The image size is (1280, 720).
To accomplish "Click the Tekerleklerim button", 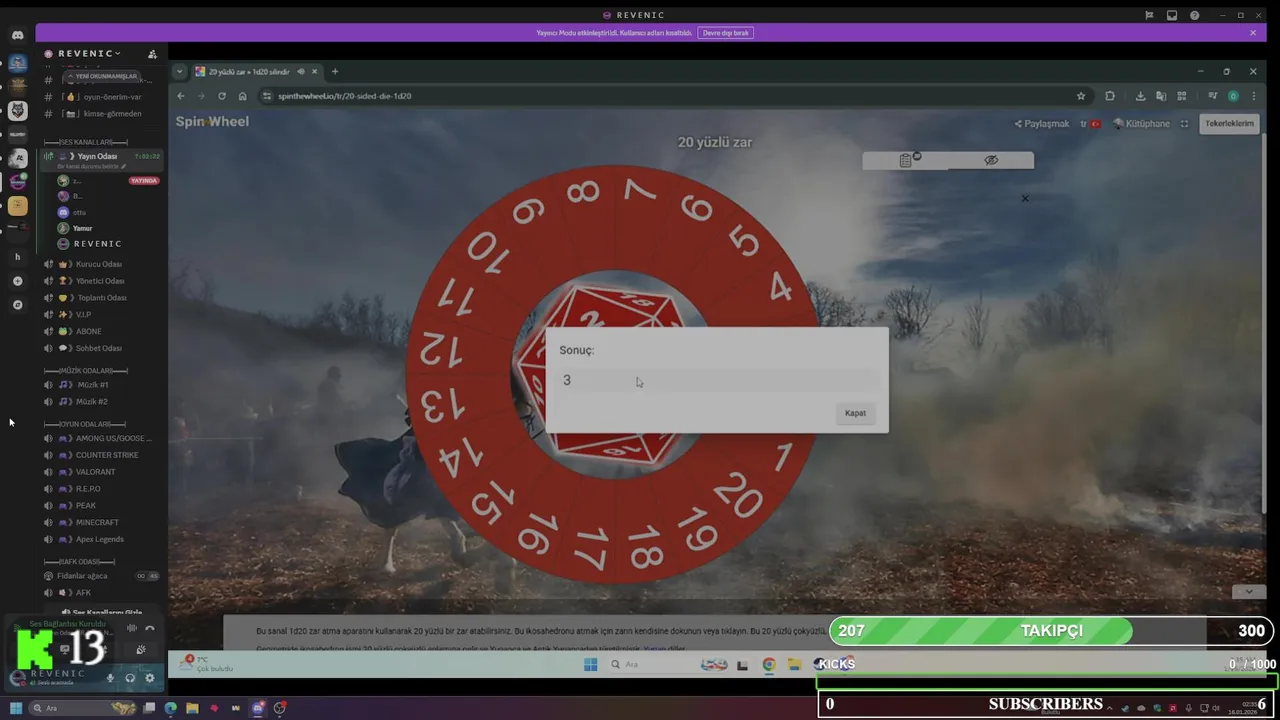I will (1229, 123).
